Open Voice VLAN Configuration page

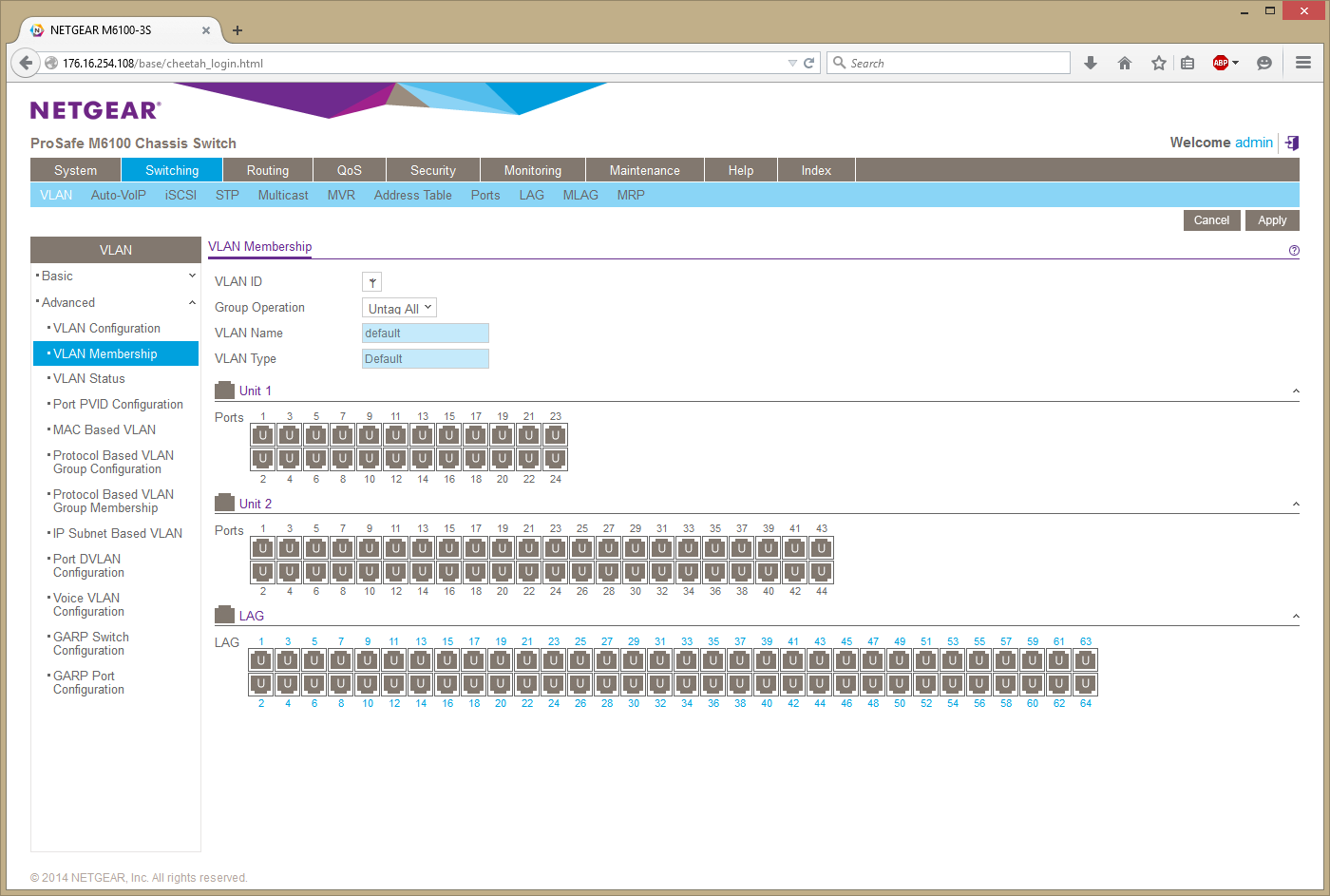point(86,604)
